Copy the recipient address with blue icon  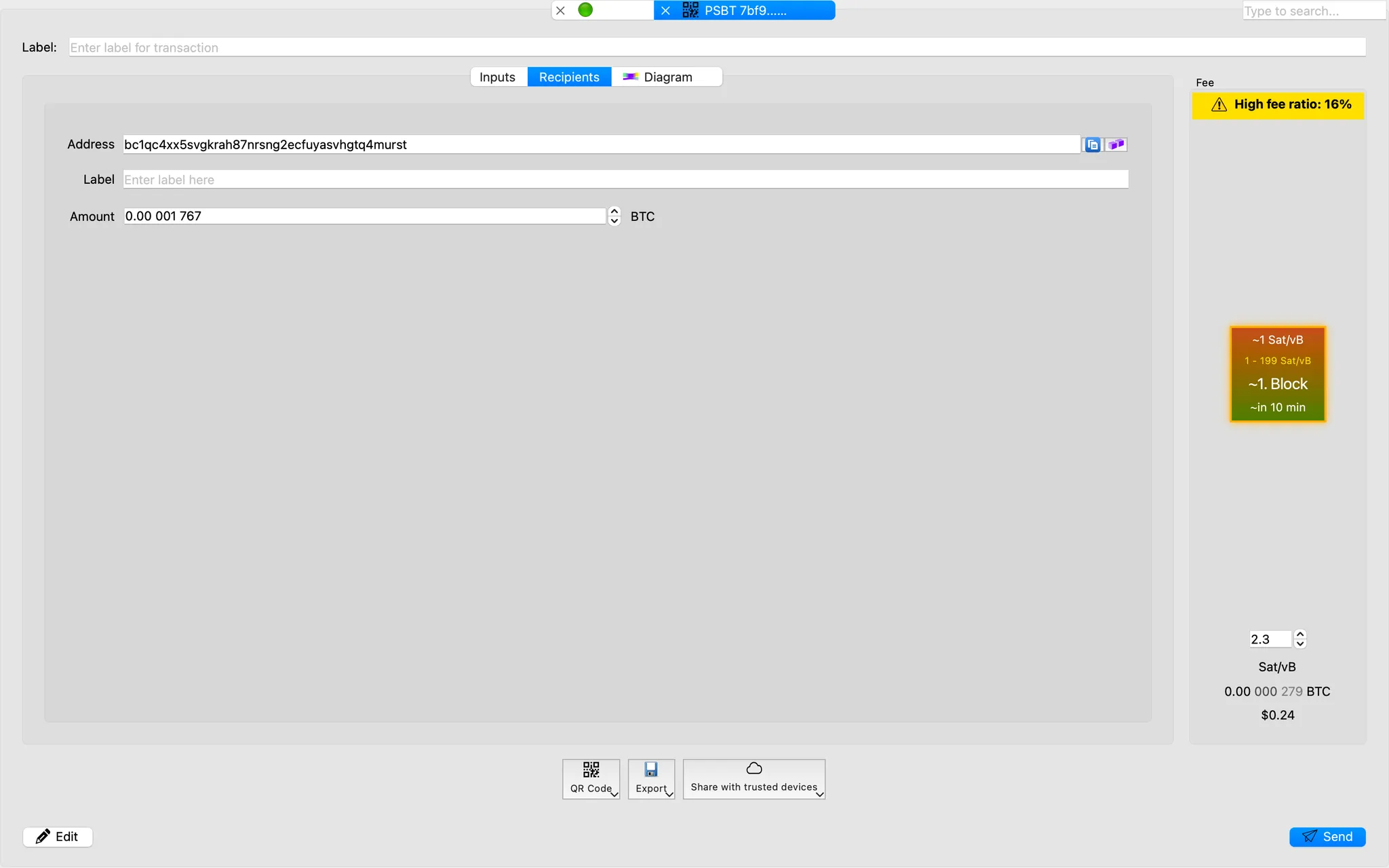tap(1092, 144)
